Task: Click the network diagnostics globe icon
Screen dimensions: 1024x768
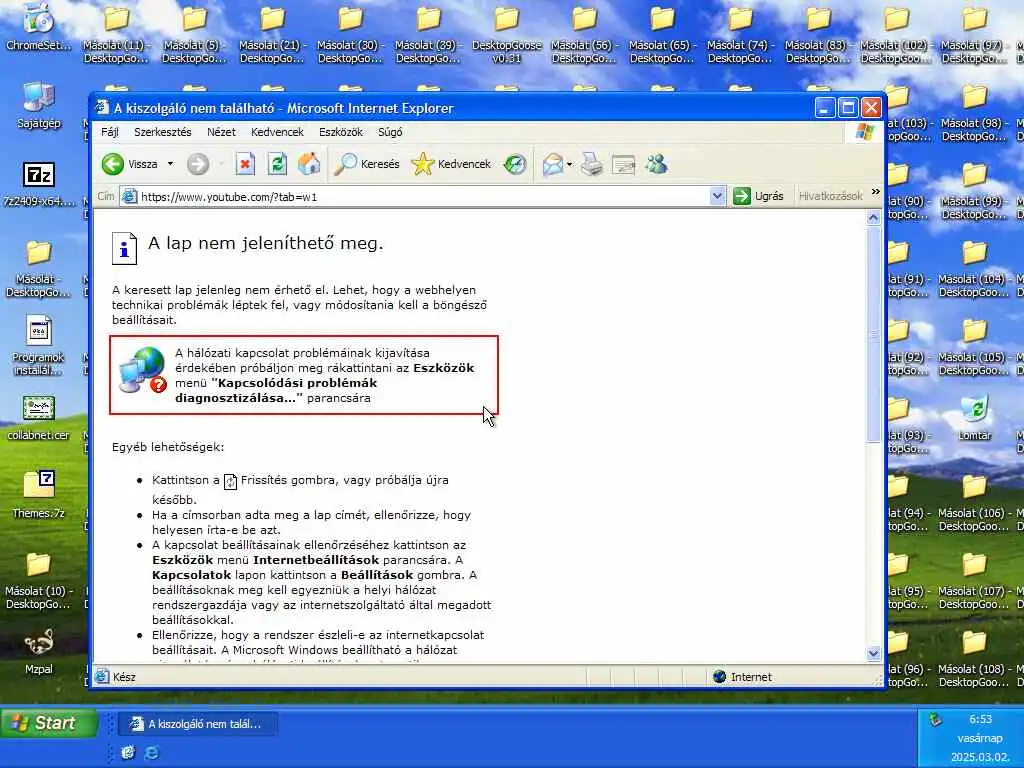Action: point(143,370)
